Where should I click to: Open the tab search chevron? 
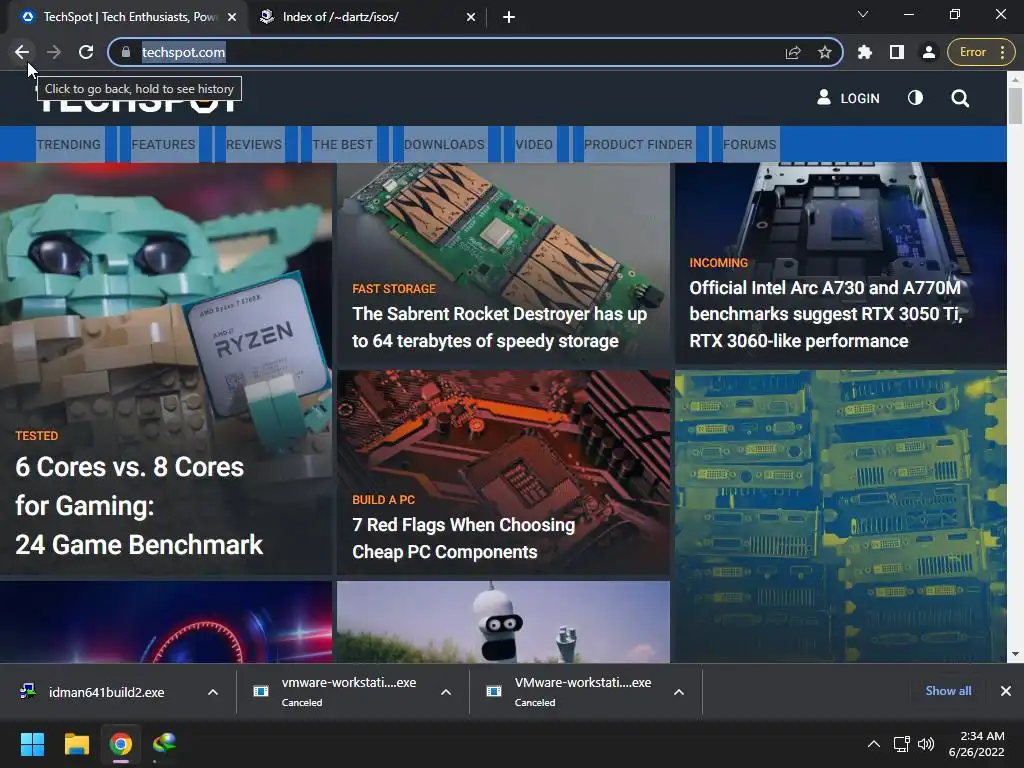pyautogui.click(x=863, y=14)
